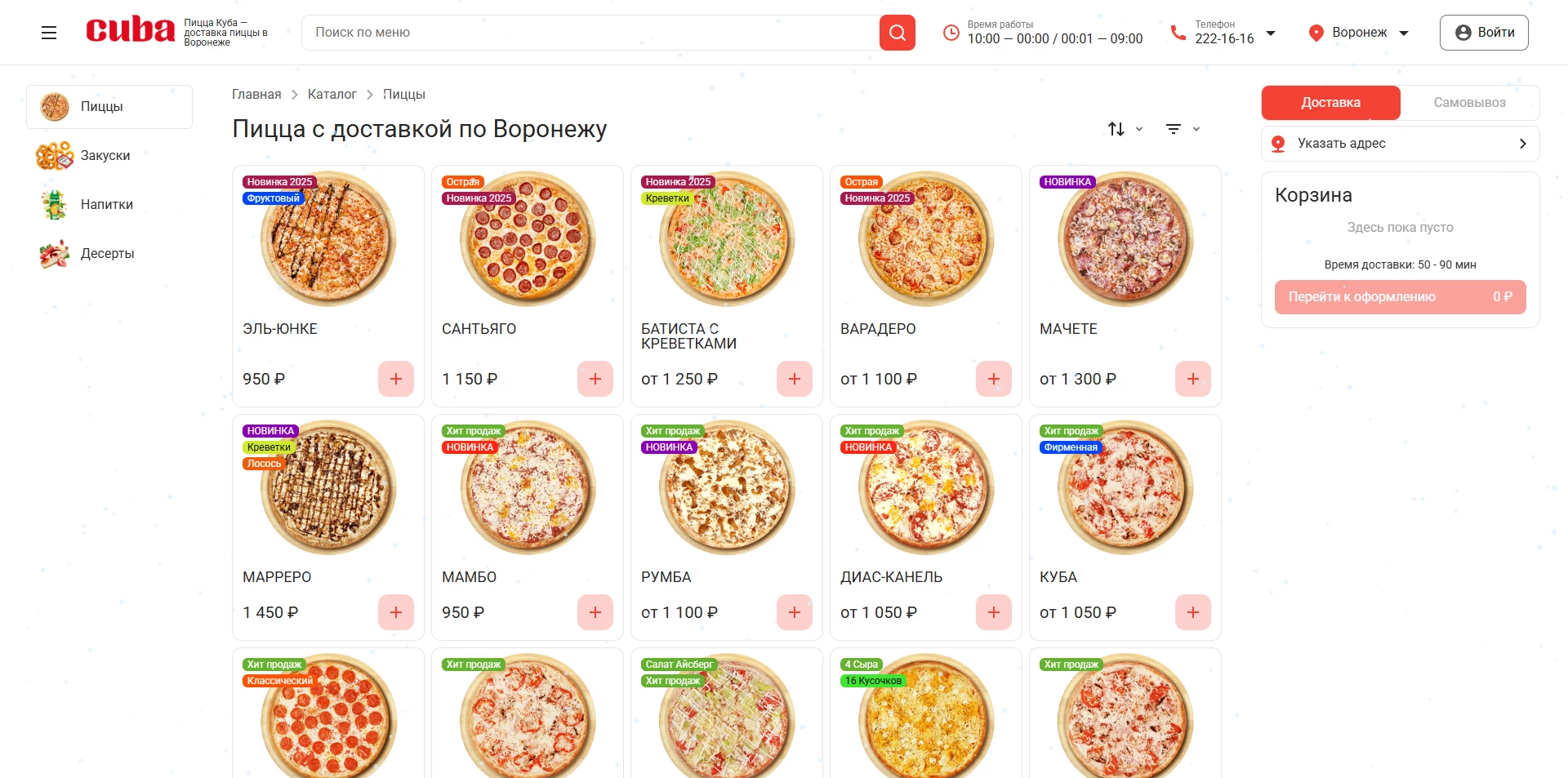Viewport: 1568px width, 778px height.
Task: Open the sort order dropdown
Action: (x=1125, y=129)
